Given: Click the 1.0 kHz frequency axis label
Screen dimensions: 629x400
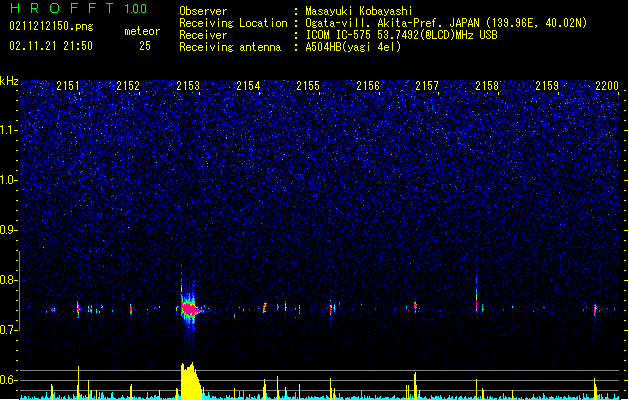Looking at the screenshot, I should point(9,180).
